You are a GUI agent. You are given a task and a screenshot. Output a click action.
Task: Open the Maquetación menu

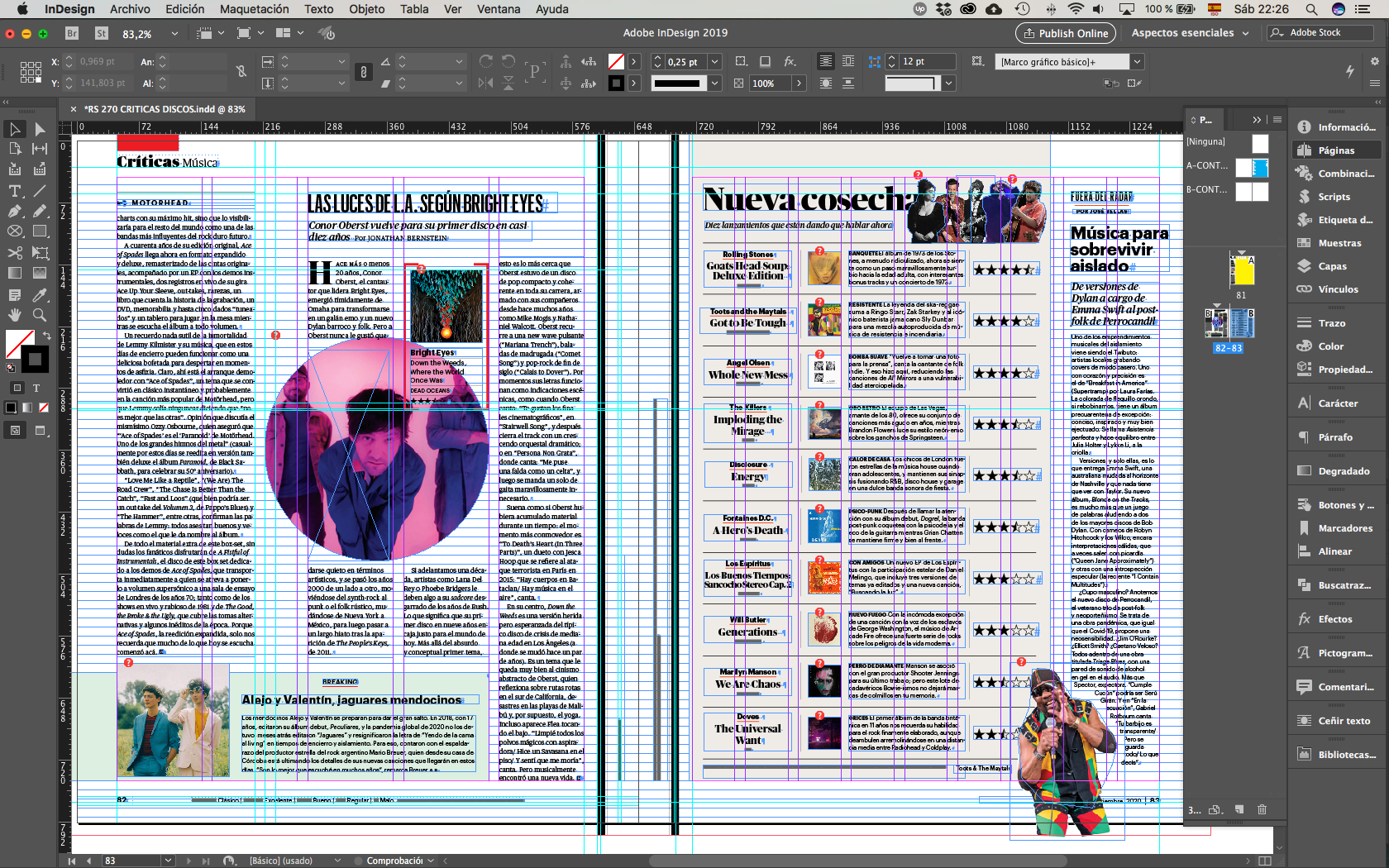(254, 9)
